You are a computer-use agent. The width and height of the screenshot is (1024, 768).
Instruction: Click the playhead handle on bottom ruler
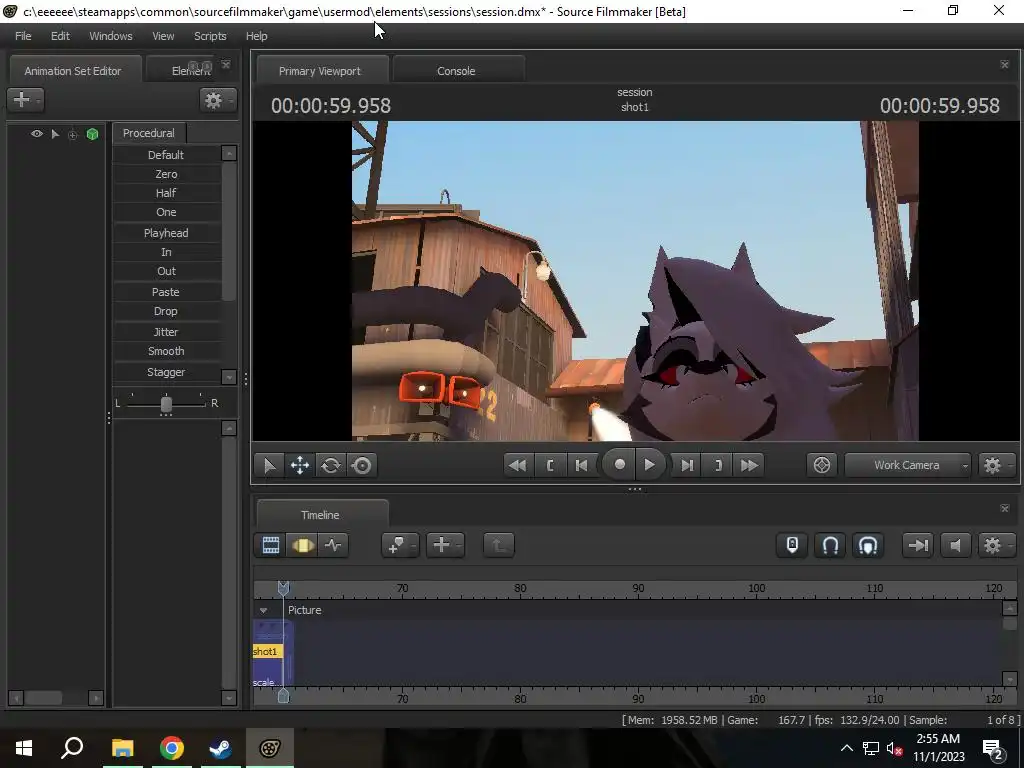coord(283,696)
